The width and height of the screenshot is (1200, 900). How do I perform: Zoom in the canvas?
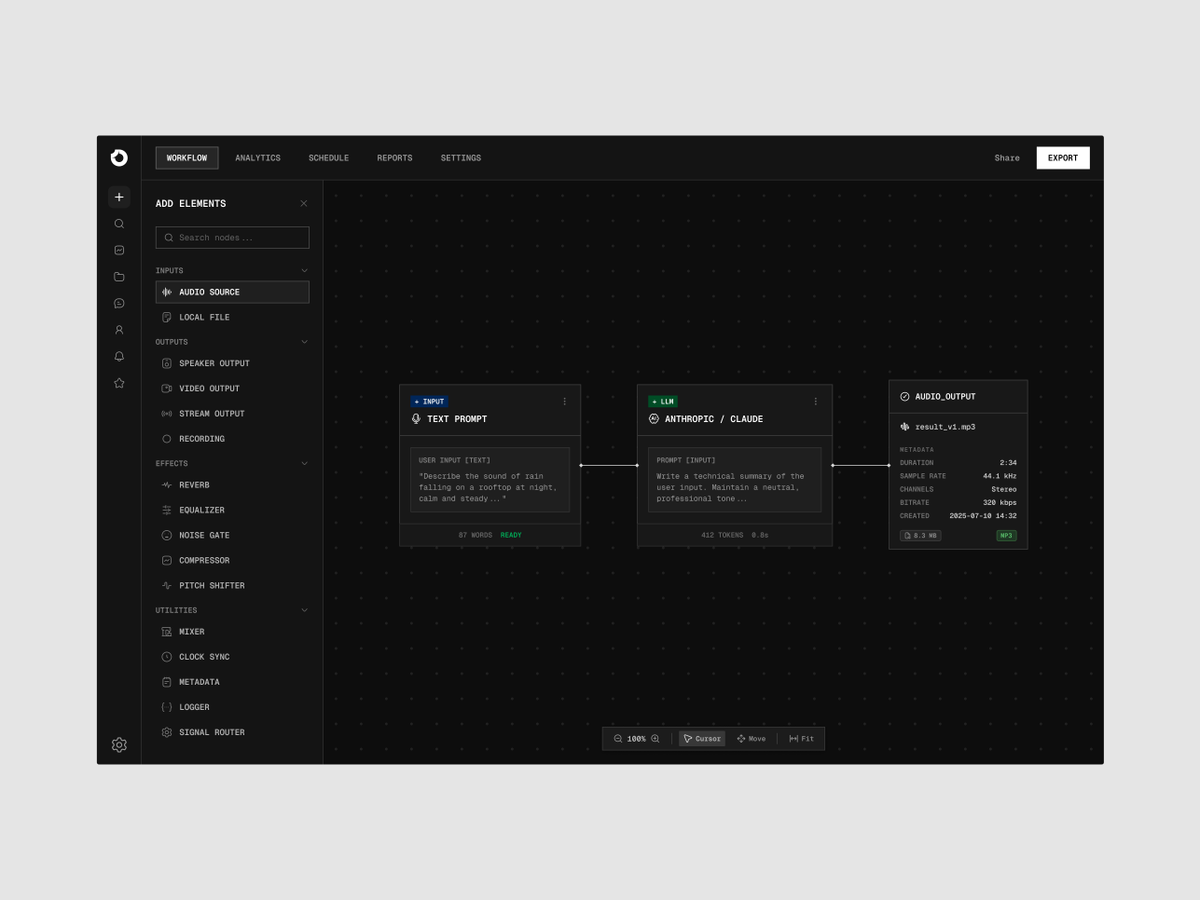[655, 739]
